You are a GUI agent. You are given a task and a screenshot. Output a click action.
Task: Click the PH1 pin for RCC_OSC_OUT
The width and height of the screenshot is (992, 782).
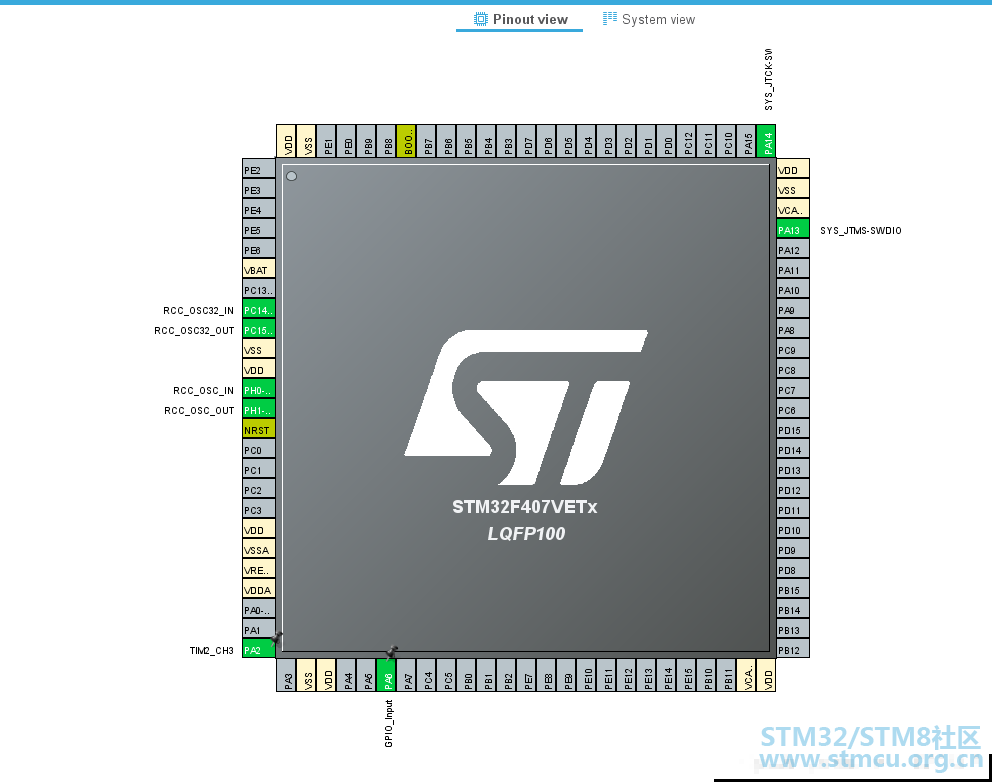point(259,410)
